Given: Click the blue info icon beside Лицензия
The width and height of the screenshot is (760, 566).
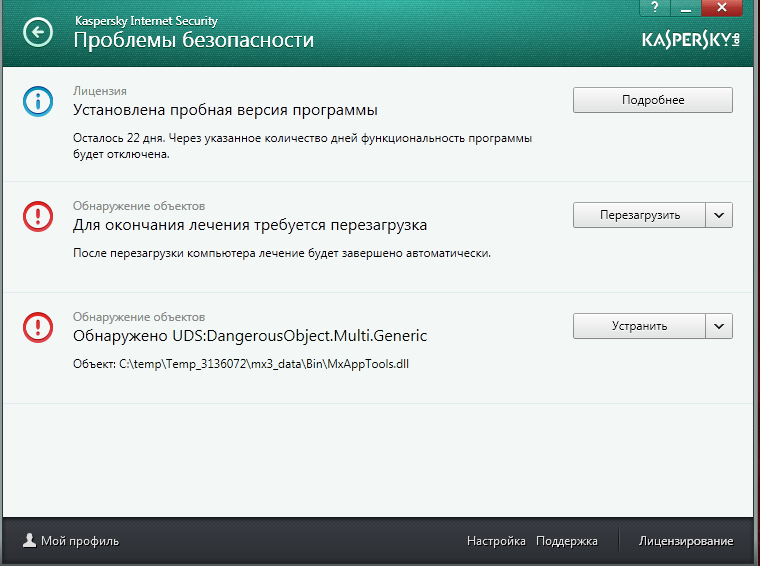Looking at the screenshot, I should [x=38, y=101].
